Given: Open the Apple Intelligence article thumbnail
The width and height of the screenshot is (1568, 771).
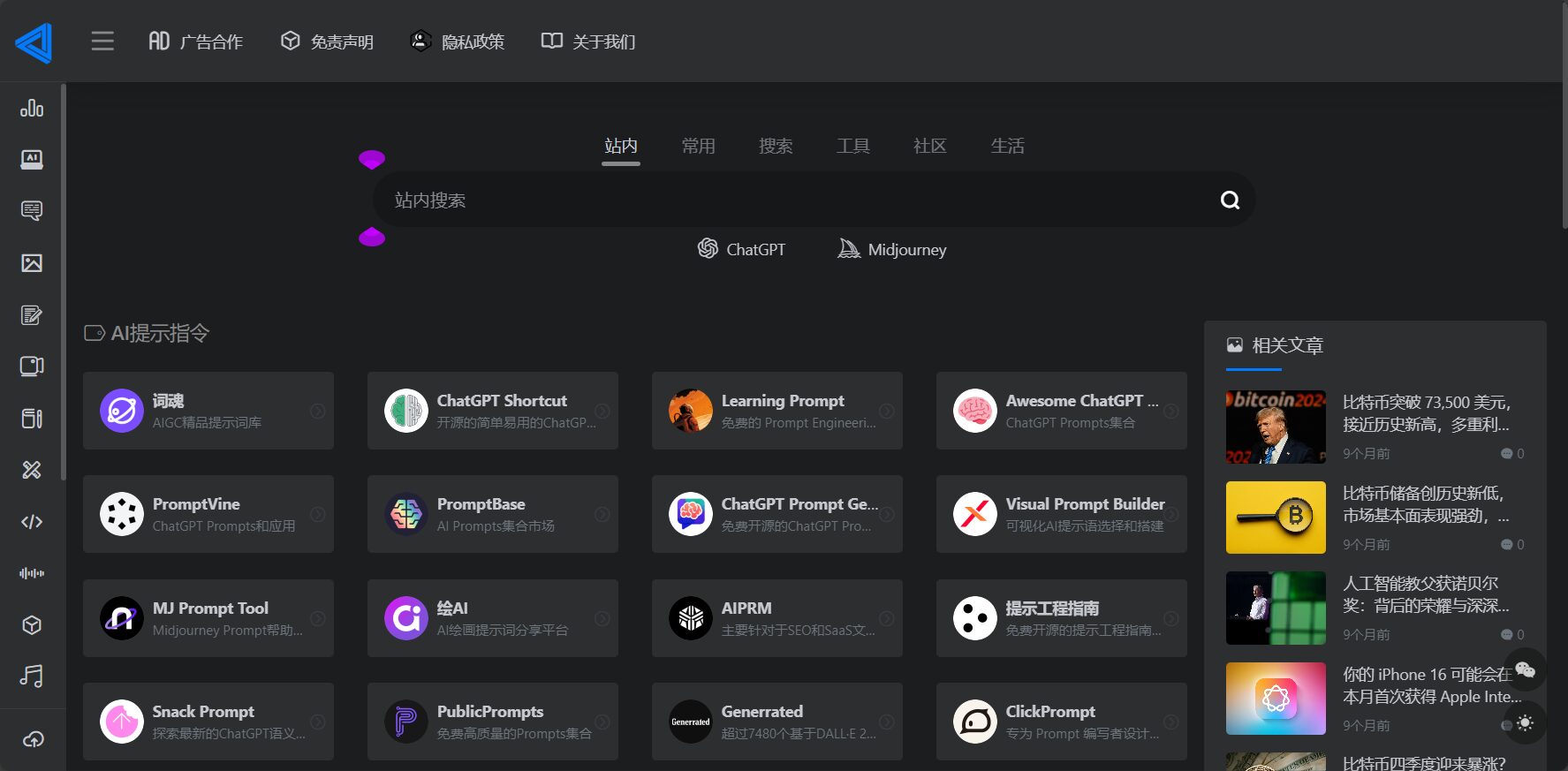Looking at the screenshot, I should (x=1276, y=699).
